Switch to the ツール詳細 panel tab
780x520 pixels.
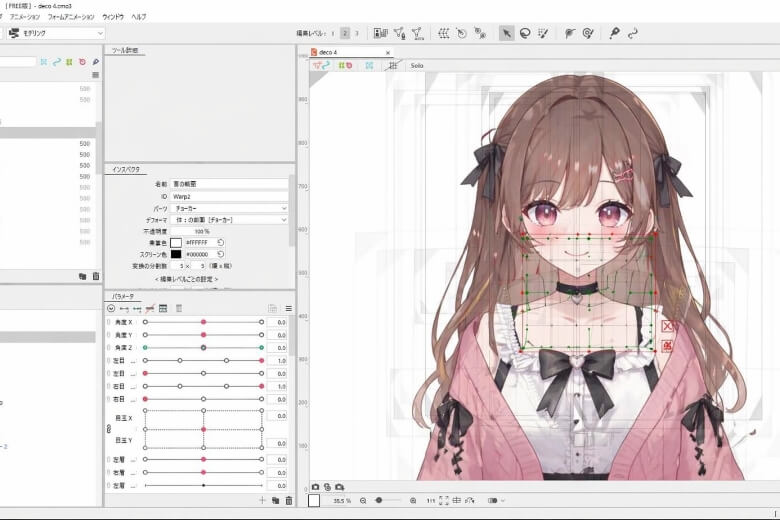click(125, 50)
